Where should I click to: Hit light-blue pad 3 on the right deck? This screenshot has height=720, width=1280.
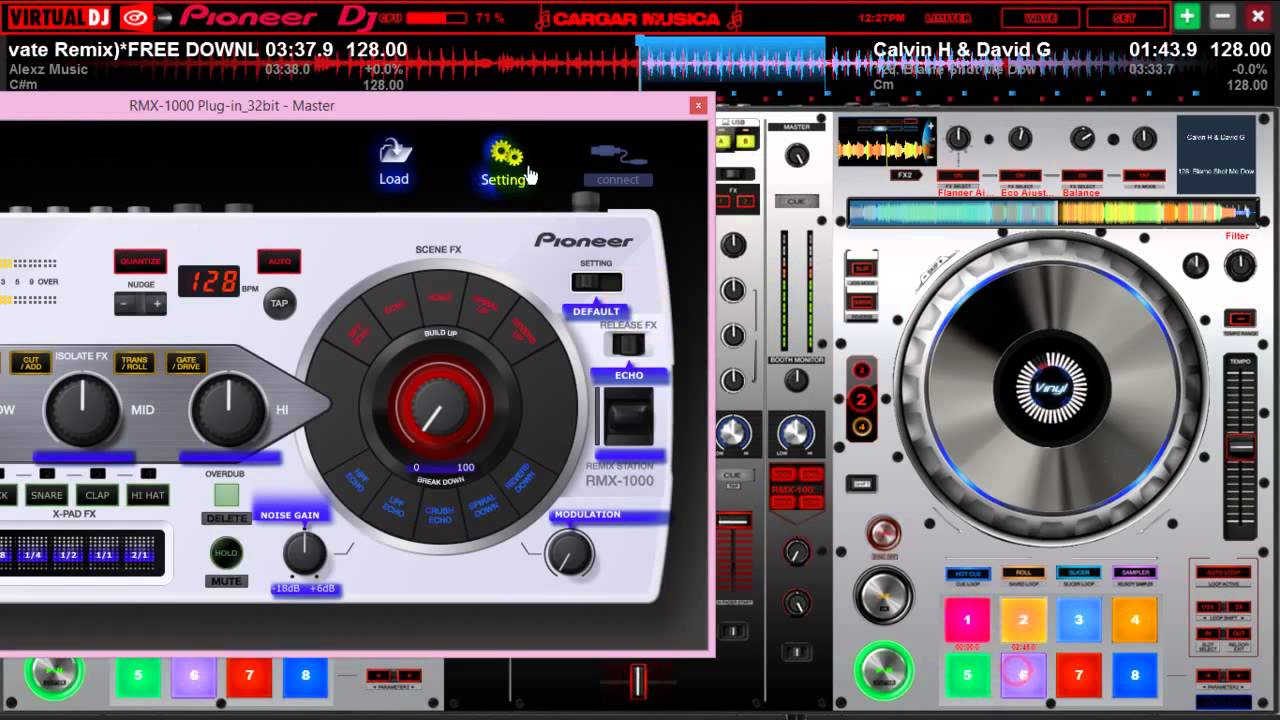(x=1079, y=620)
